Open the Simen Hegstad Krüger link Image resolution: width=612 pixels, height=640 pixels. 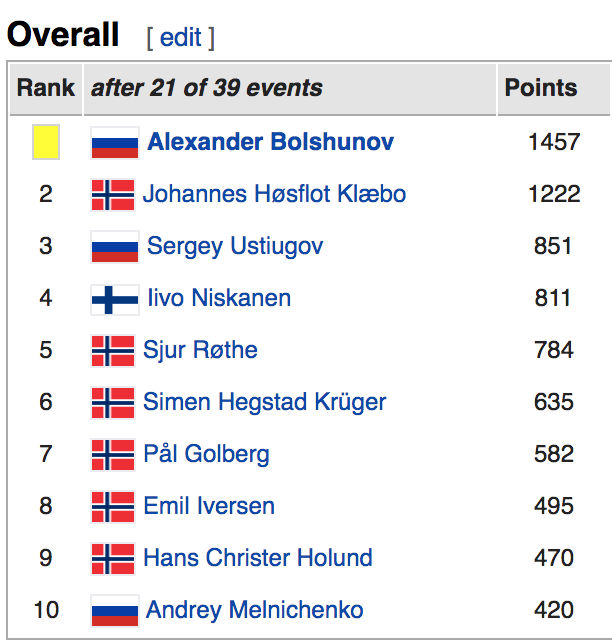tap(264, 402)
